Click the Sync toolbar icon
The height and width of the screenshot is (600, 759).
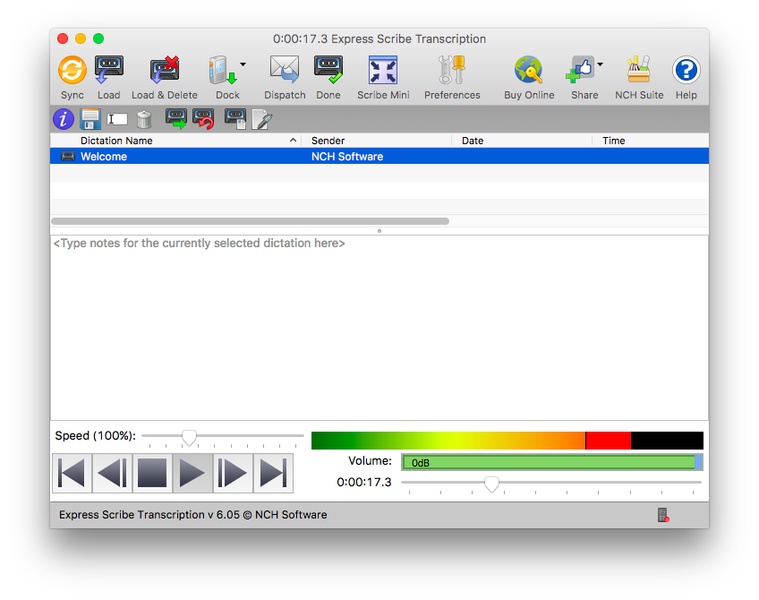click(72, 70)
